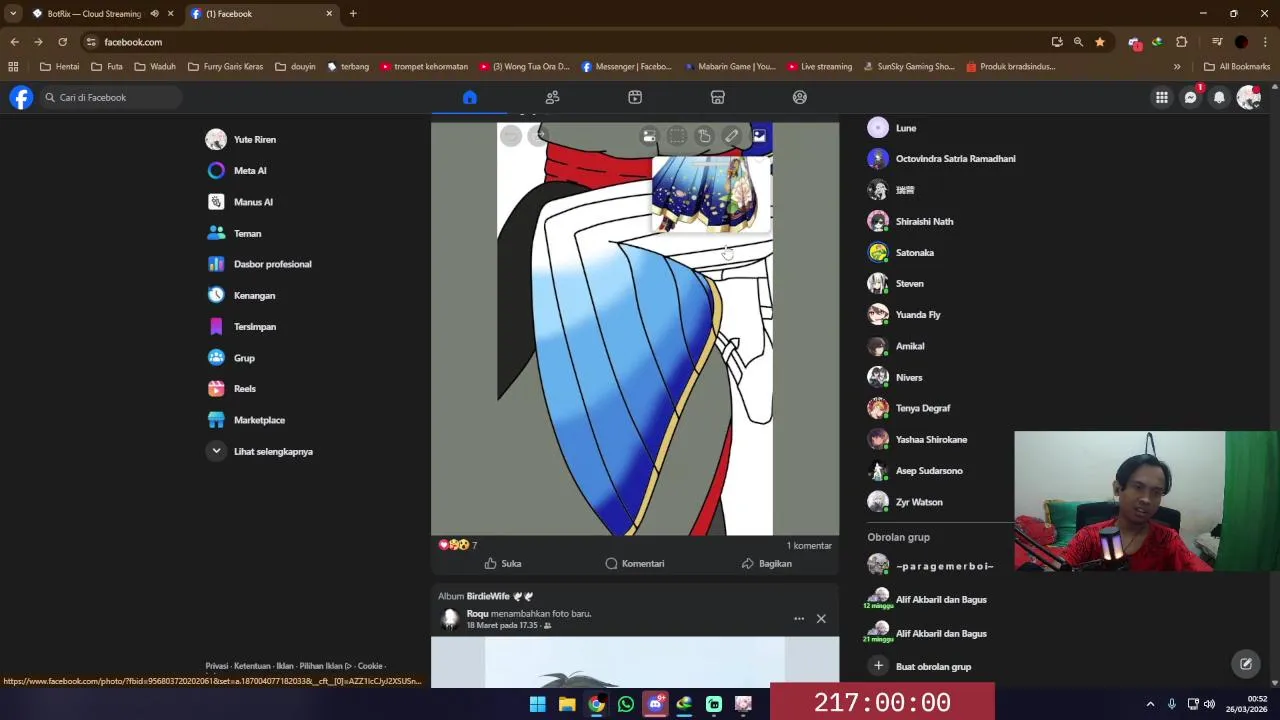
Task: Open the Messenger icon in header
Action: click(x=1190, y=97)
